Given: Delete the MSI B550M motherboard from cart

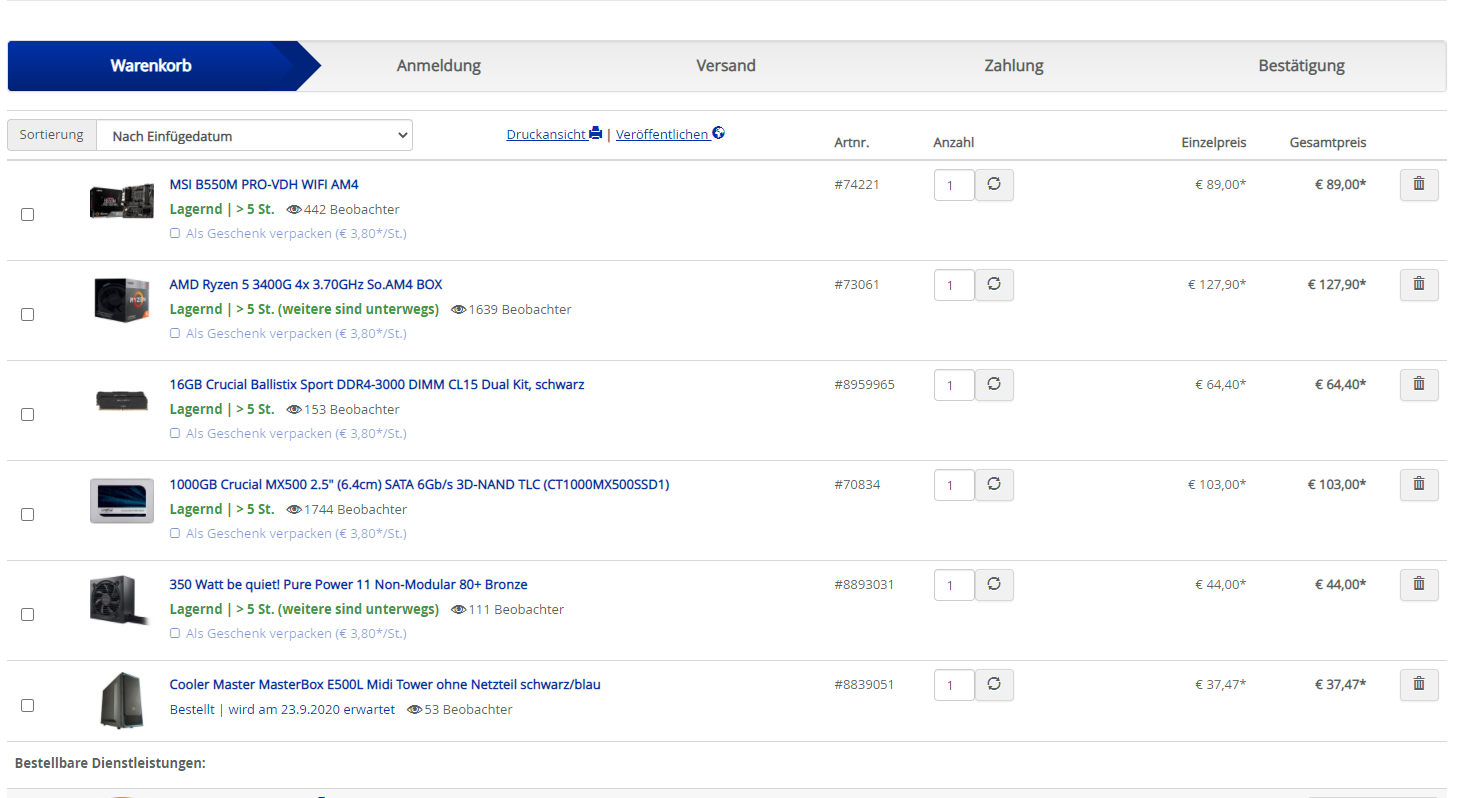Looking at the screenshot, I should pyautogui.click(x=1418, y=185).
